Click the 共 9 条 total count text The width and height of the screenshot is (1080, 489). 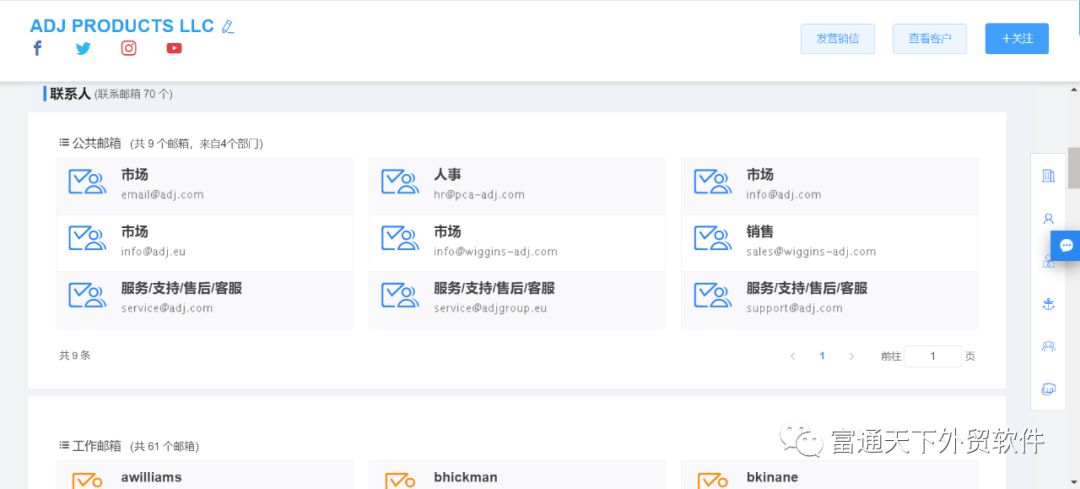[75, 355]
